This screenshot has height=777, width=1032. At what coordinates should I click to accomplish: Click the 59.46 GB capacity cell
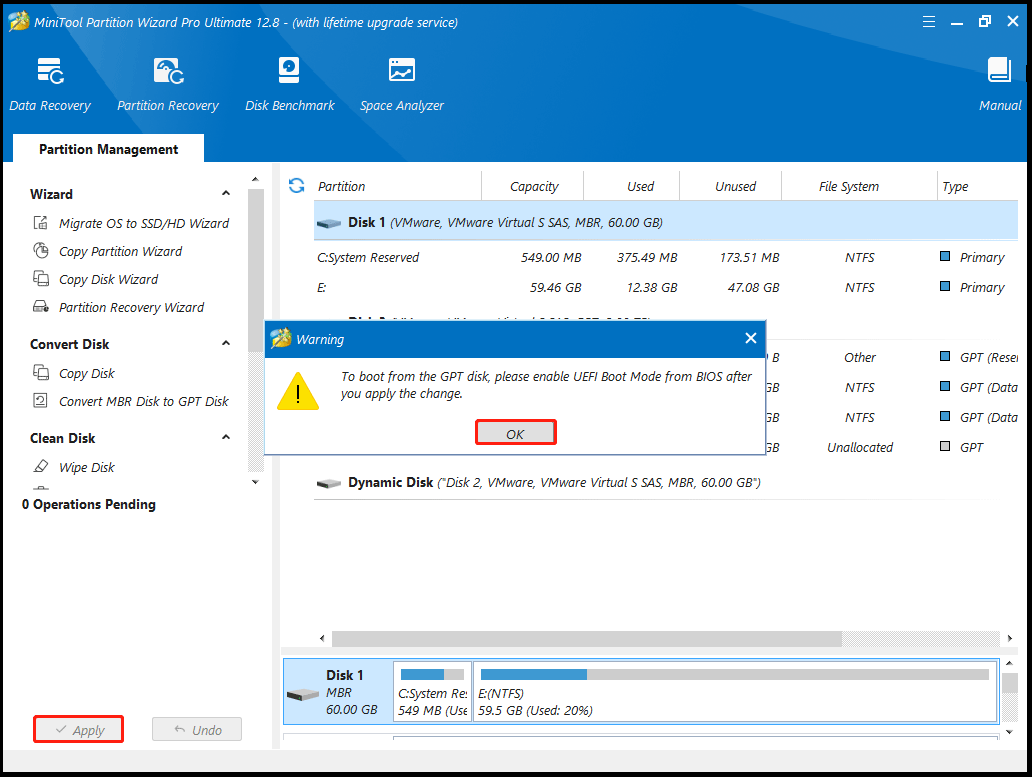555,288
